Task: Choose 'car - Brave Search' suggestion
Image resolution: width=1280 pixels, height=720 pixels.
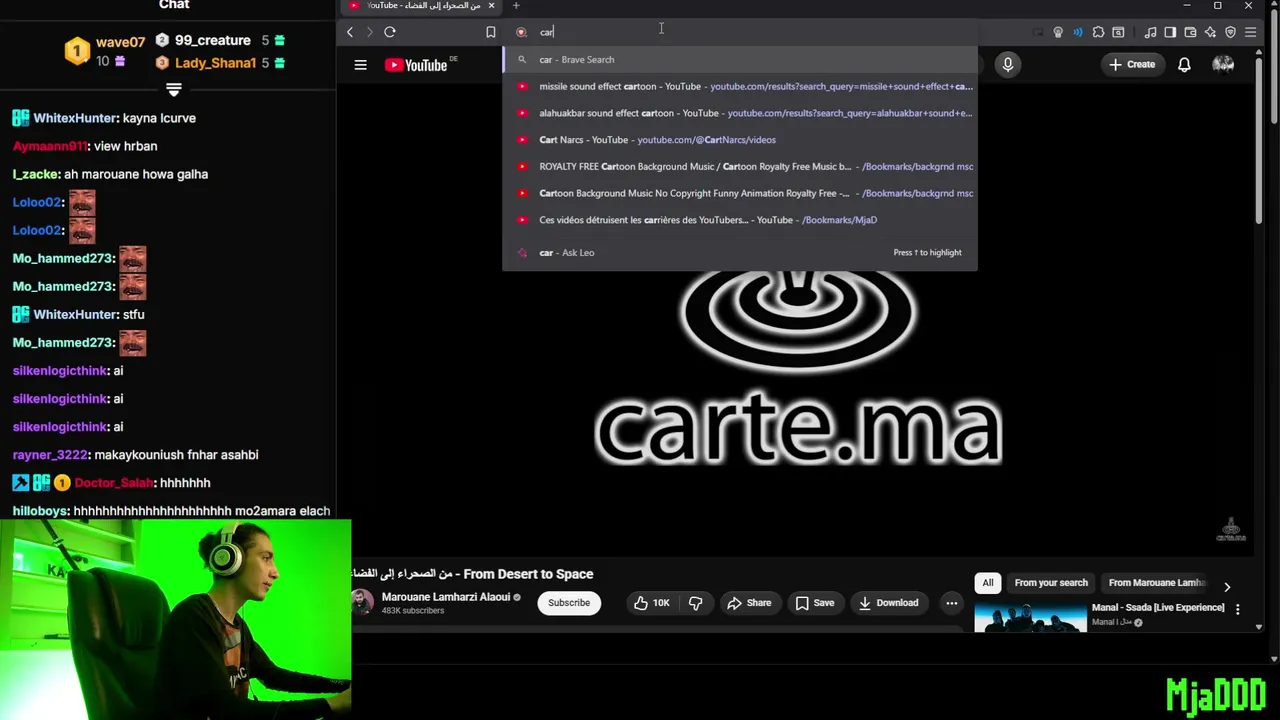Action: pyautogui.click(x=740, y=60)
